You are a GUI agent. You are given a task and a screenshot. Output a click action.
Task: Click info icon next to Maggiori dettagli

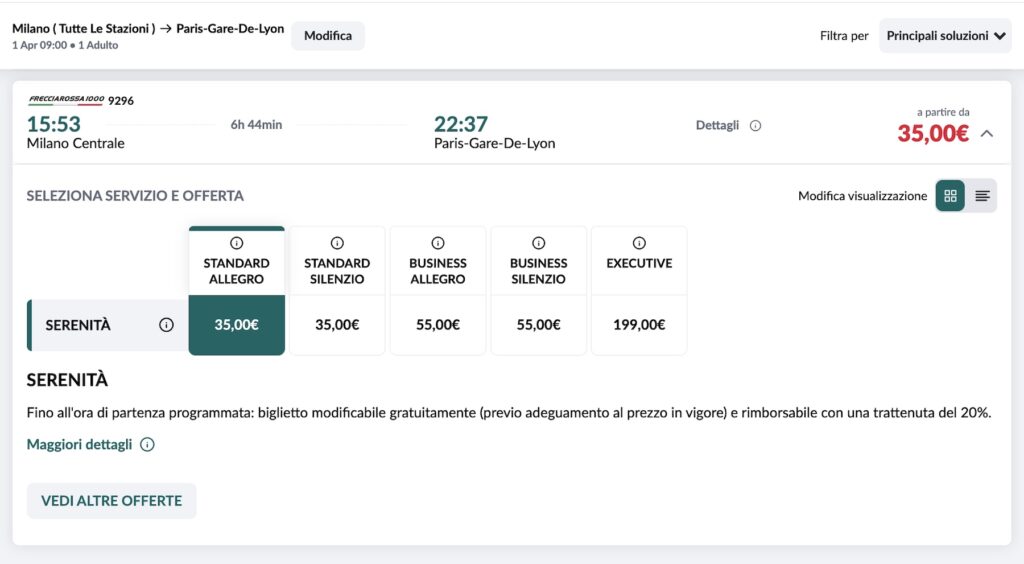[x=147, y=445]
